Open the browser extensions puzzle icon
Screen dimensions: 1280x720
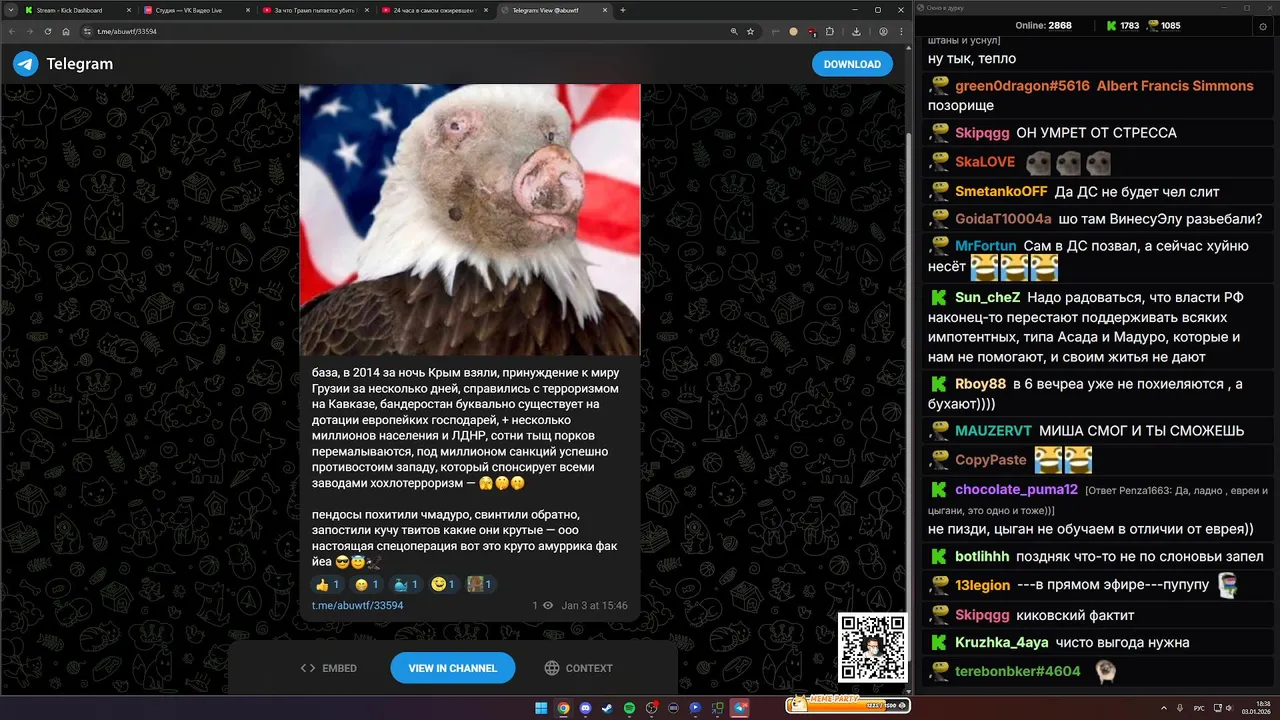click(830, 31)
